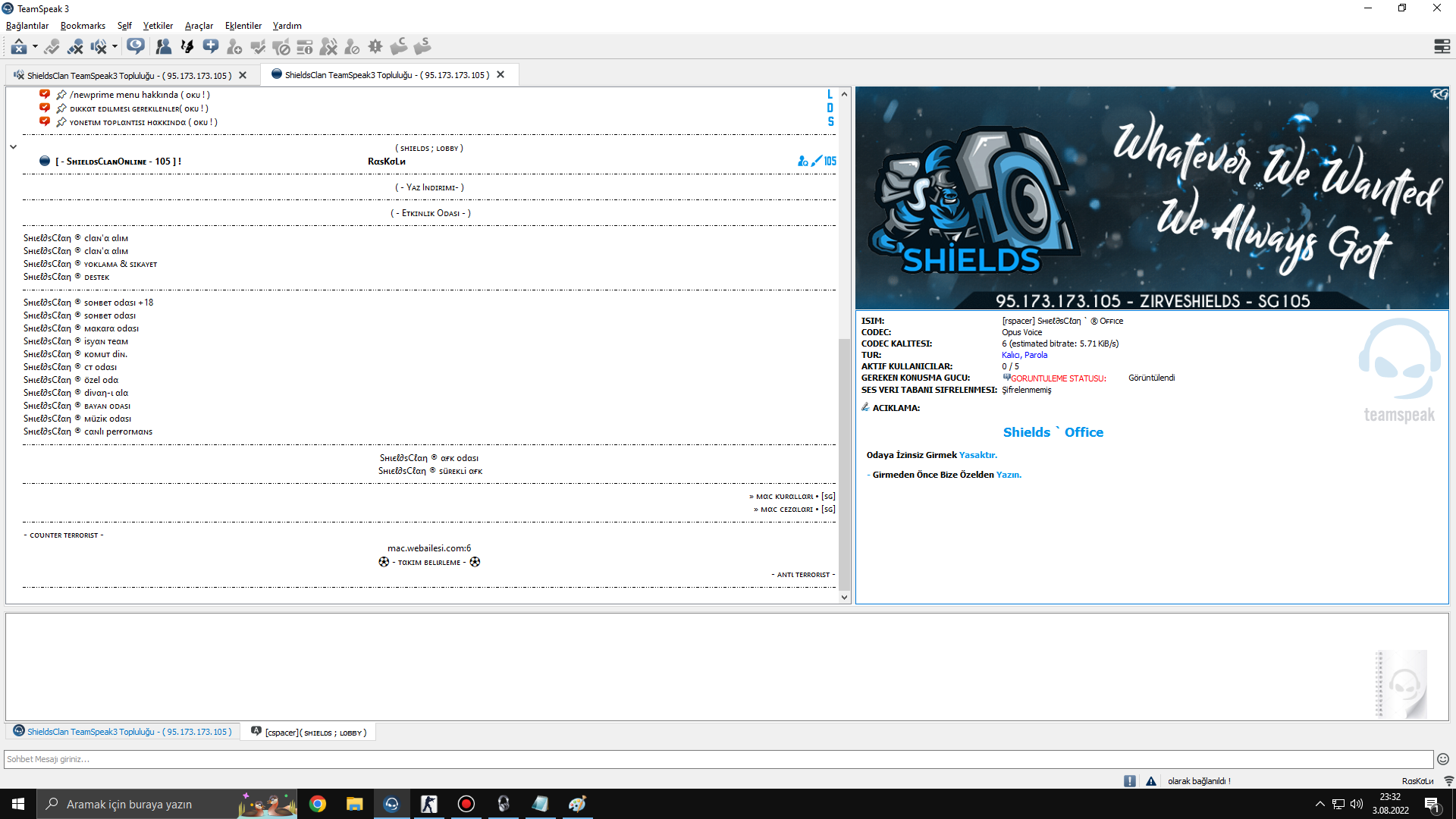Select the mac.webailesi.com:6 channel

[x=429, y=548]
